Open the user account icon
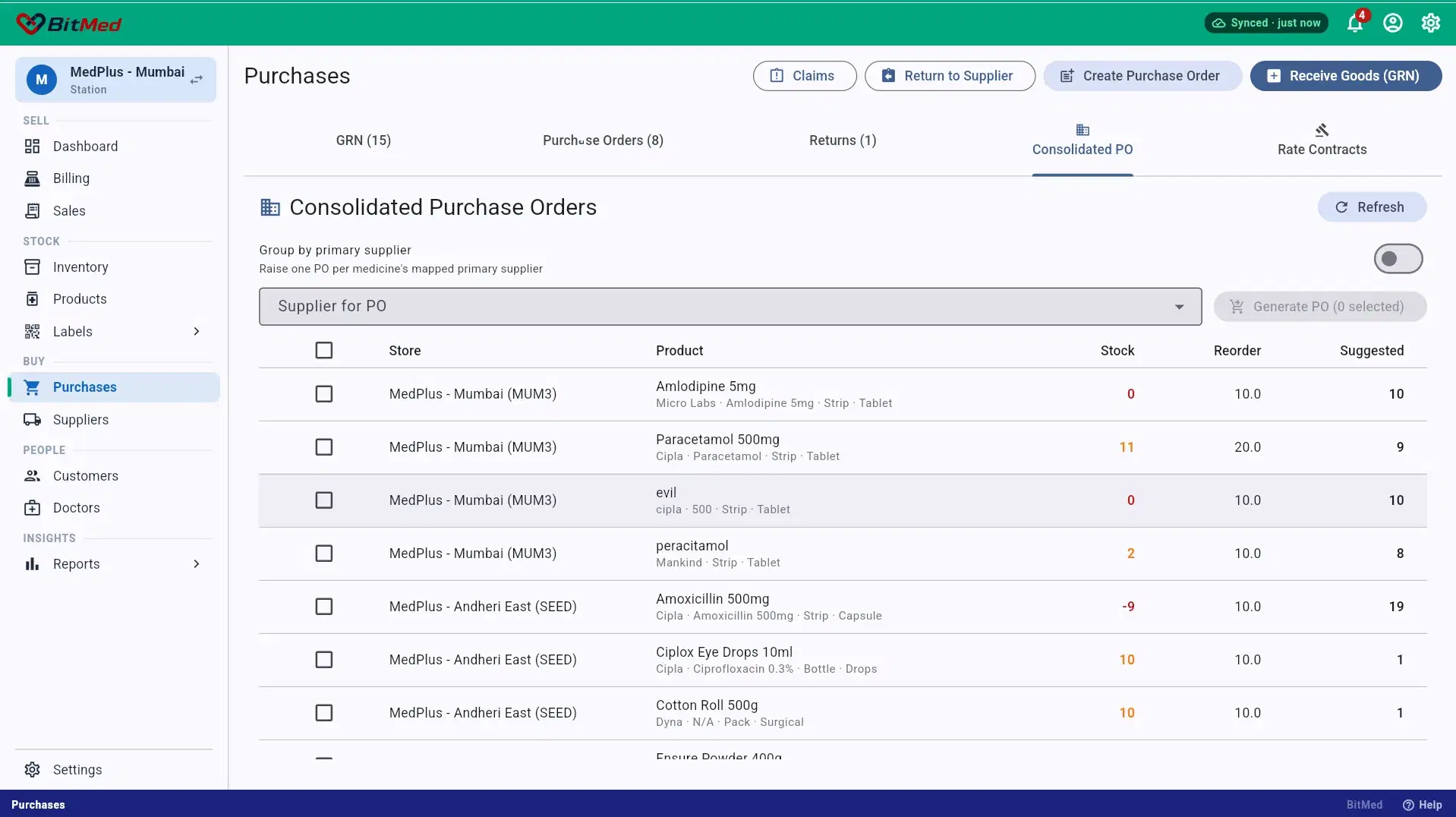Viewport: 1456px width, 817px height. pos(1393,23)
